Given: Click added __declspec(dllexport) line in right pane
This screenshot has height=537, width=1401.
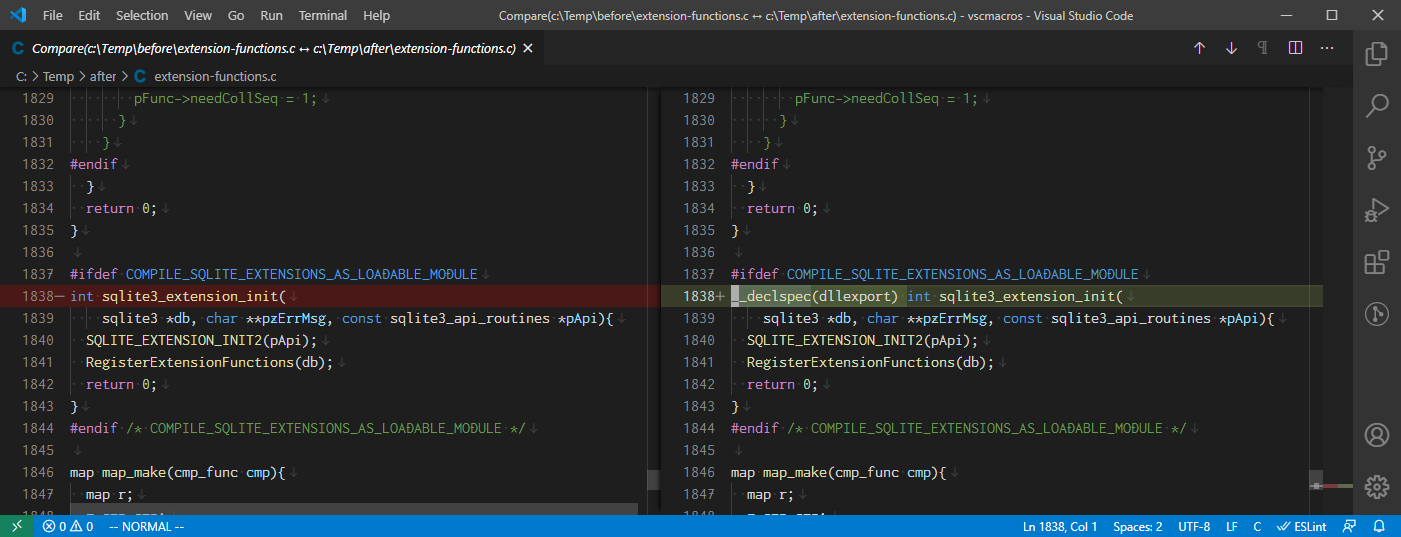Looking at the screenshot, I should [992, 296].
